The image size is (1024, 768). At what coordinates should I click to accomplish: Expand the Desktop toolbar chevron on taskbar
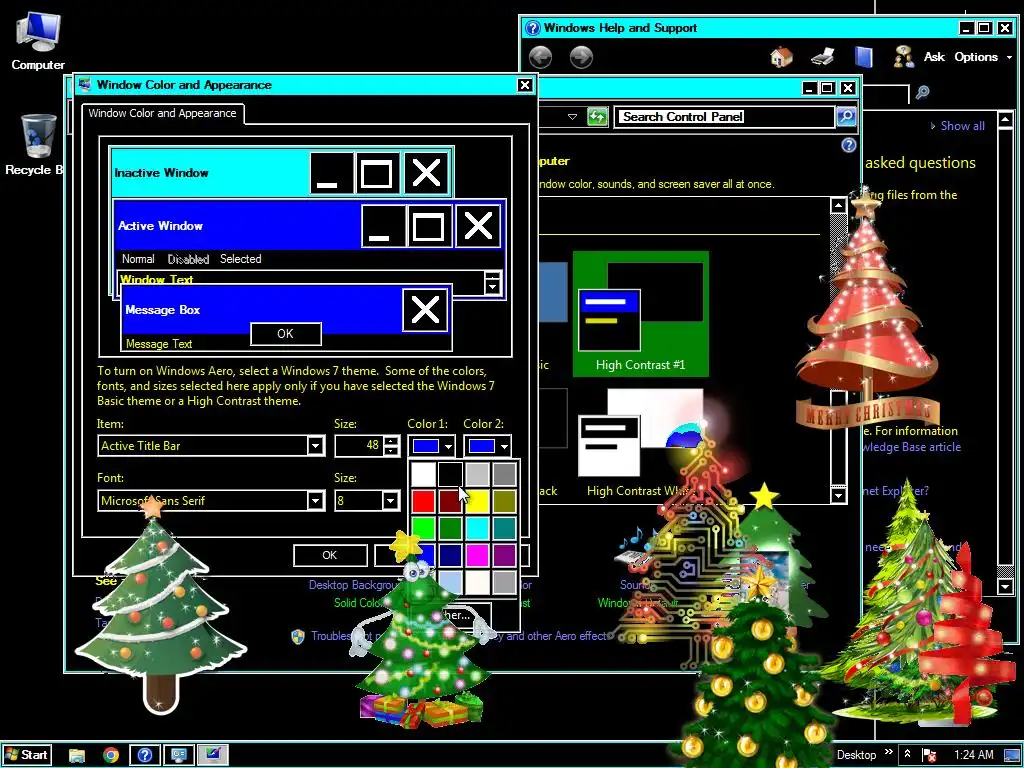(x=888, y=752)
